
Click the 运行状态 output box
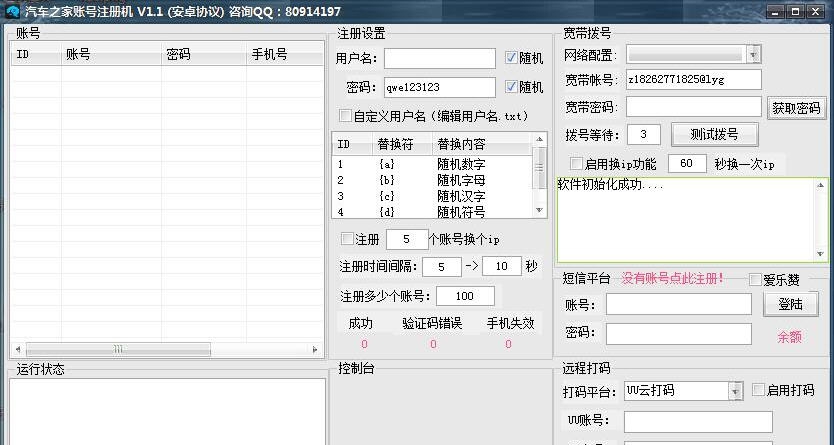168,412
